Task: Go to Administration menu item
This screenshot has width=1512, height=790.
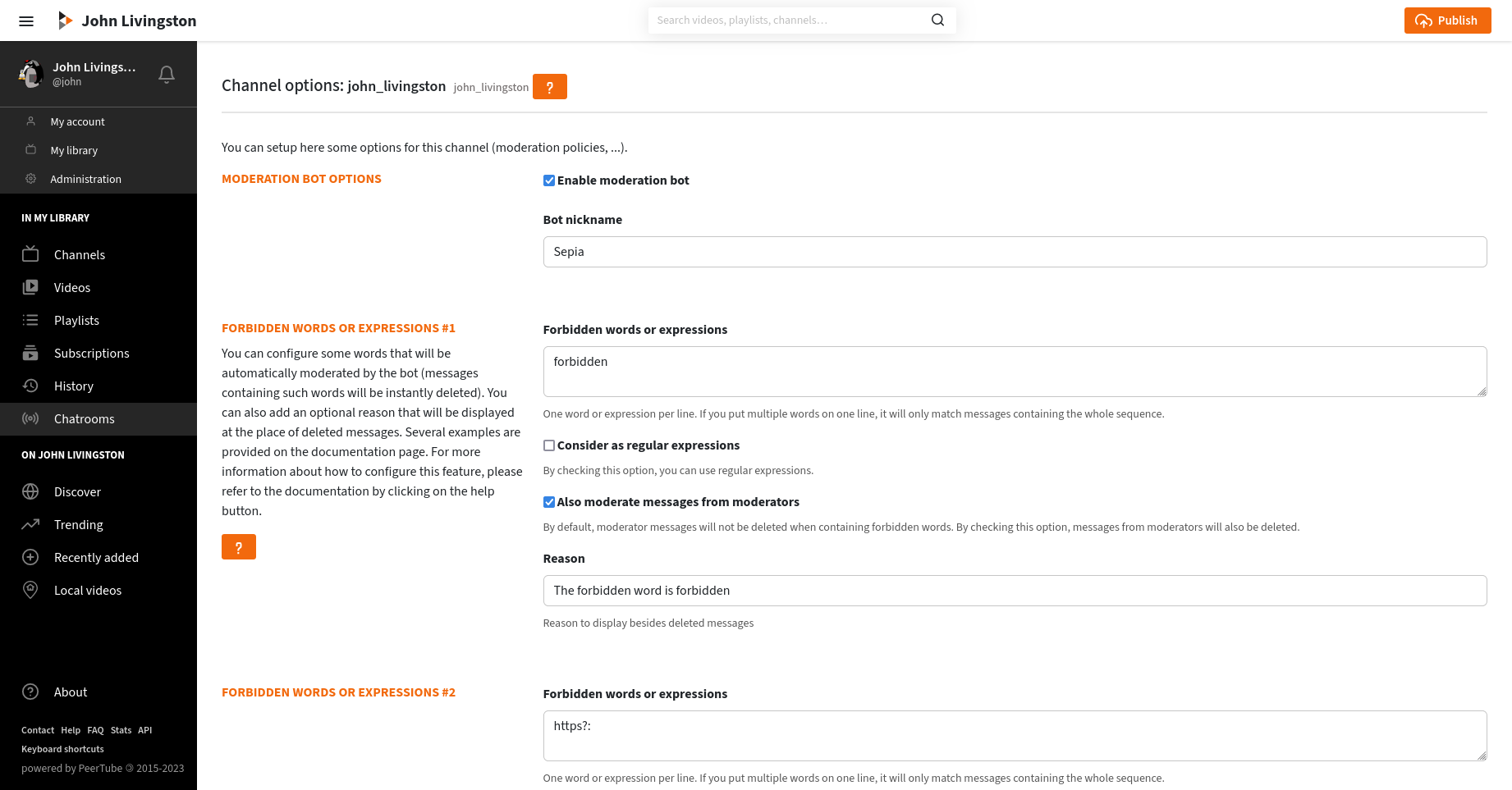Action: pos(85,179)
